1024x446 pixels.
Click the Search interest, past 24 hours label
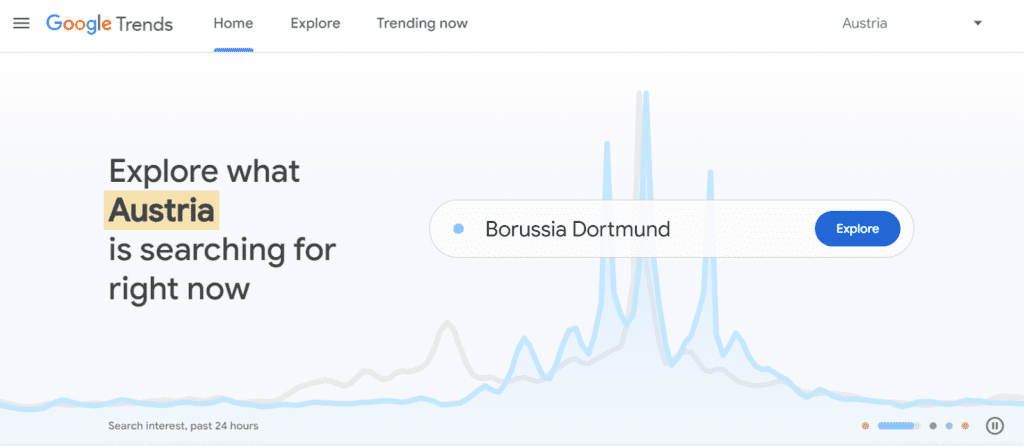pyautogui.click(x=183, y=426)
